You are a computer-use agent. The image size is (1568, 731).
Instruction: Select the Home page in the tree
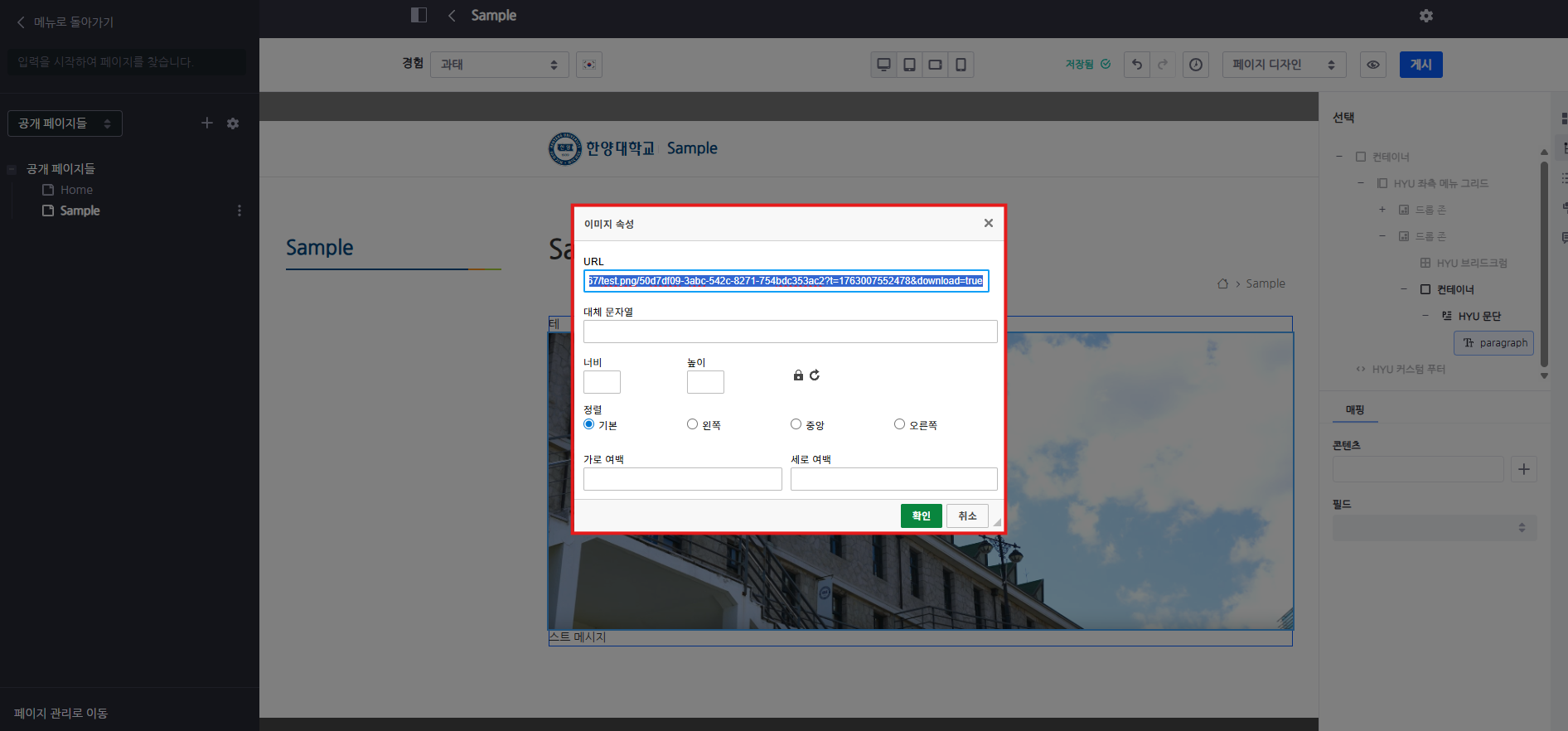[76, 190]
